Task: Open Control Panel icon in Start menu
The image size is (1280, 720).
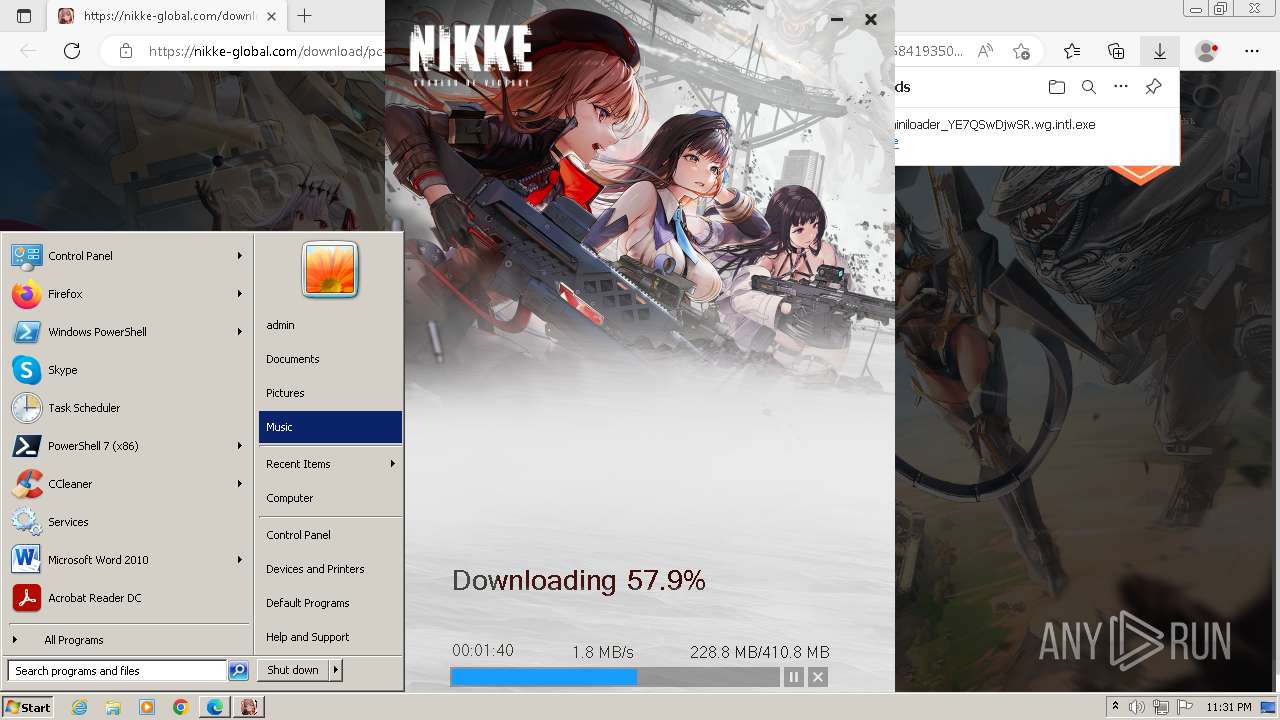Action: point(27,256)
